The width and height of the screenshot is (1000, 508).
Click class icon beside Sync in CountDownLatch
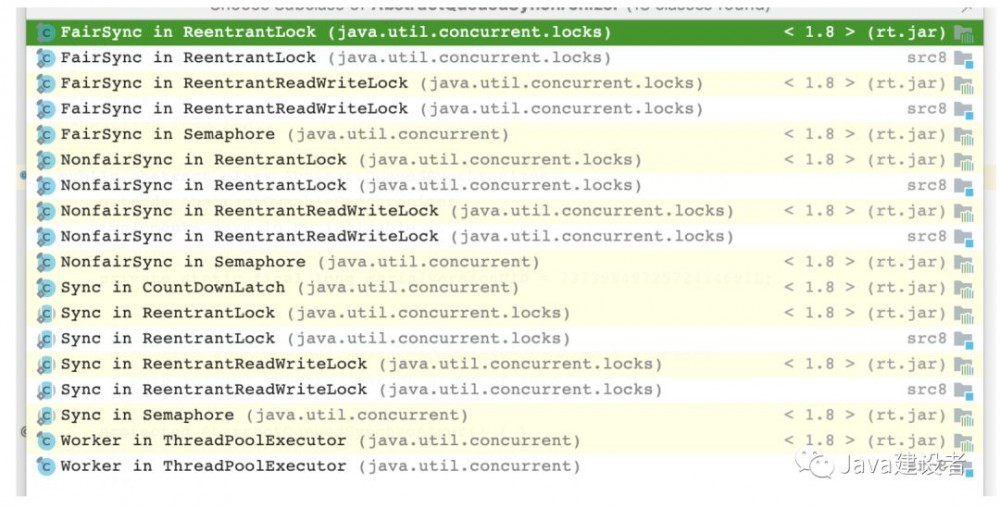pos(45,288)
